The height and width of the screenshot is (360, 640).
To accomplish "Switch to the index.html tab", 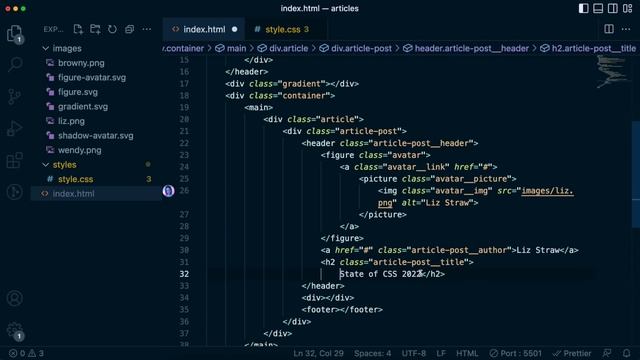I will [x=204, y=29].
